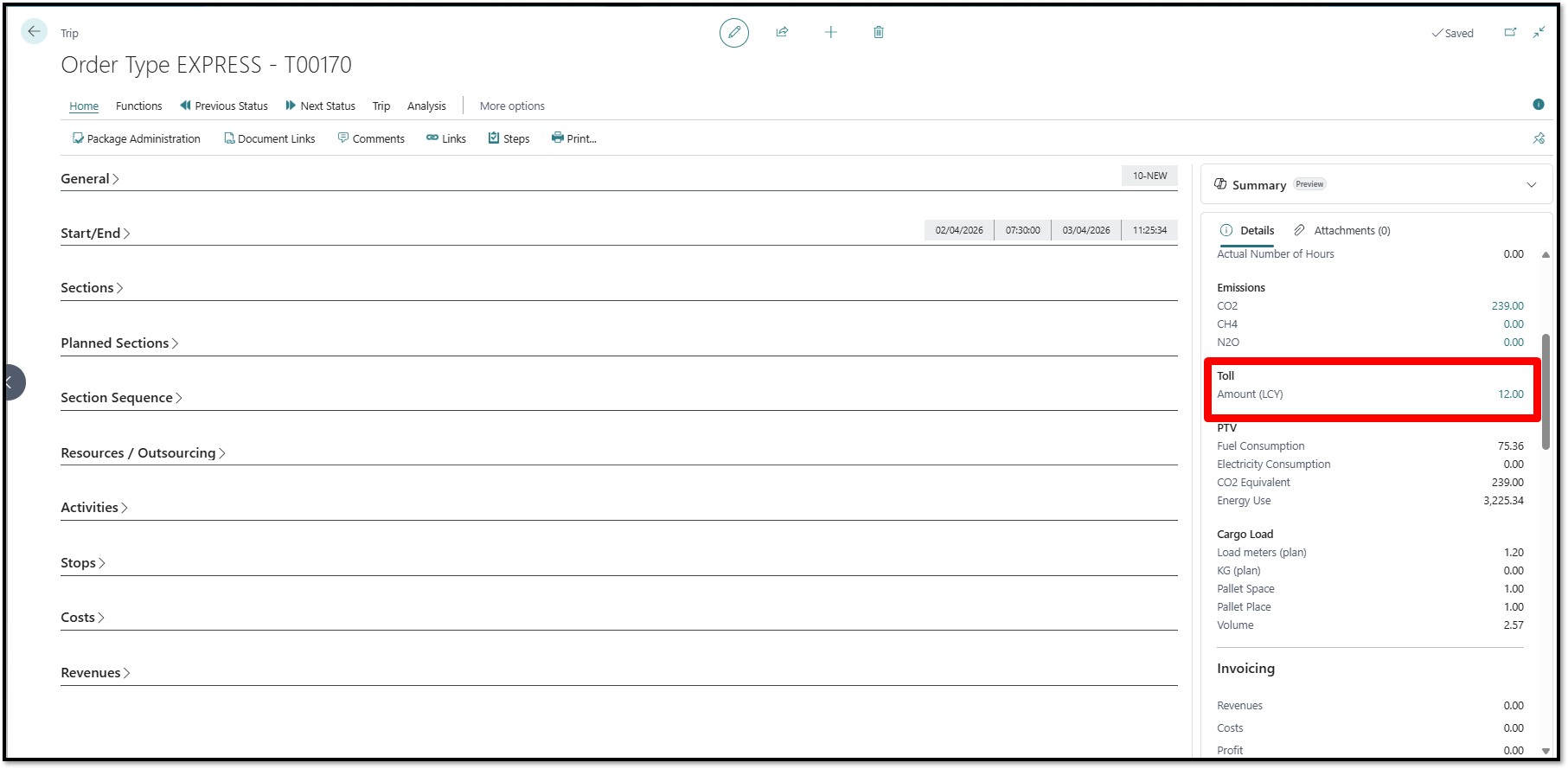
Task: Click start time 07:30:00
Action: [1022, 230]
